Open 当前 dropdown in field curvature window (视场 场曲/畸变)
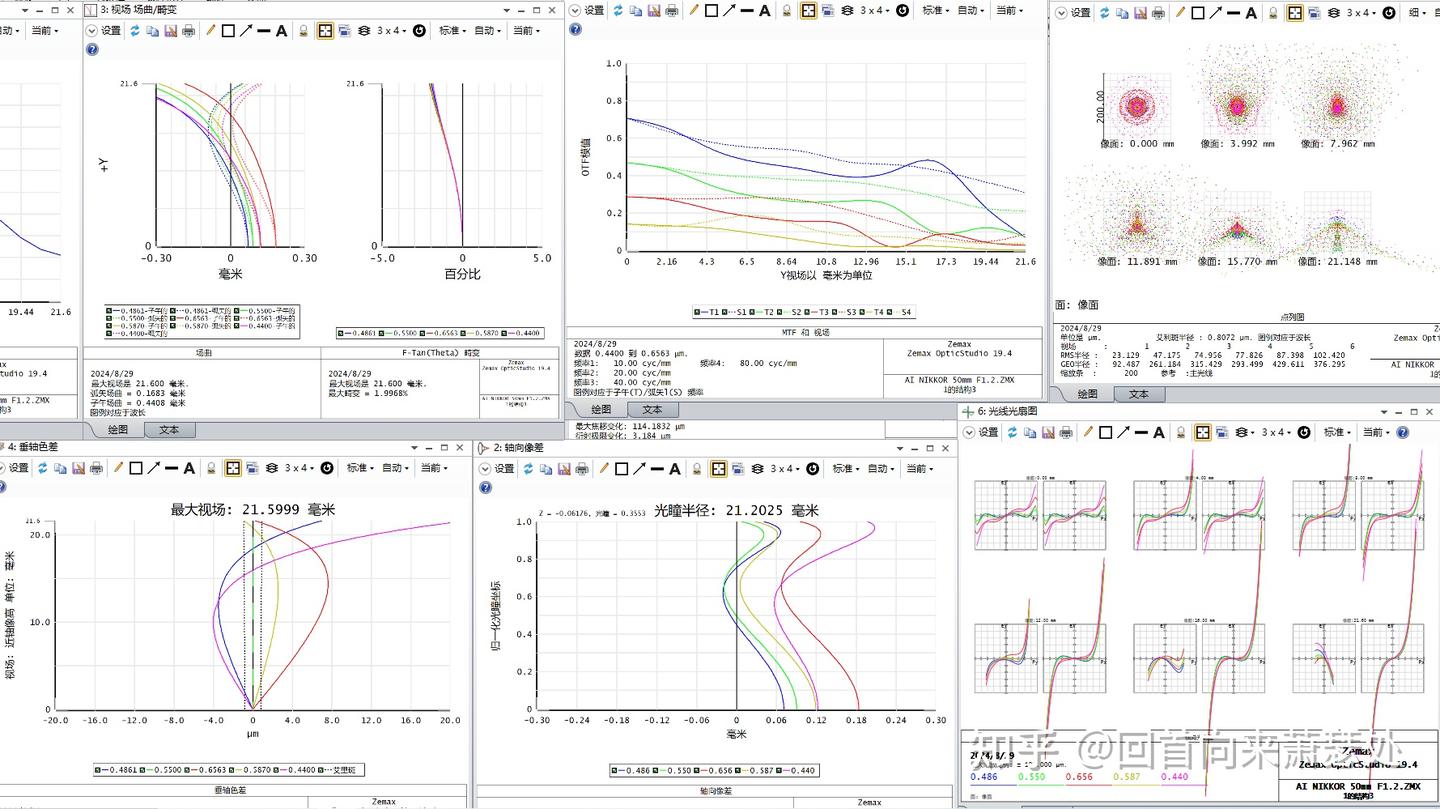This screenshot has height=809, width=1440. 527,31
